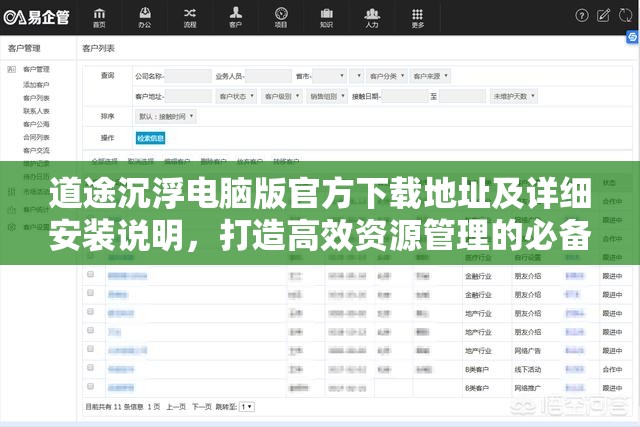This screenshot has height=427, width=640.
Task: Open the 跳转至 page number dropdown
Action: pyautogui.click(x=247, y=407)
